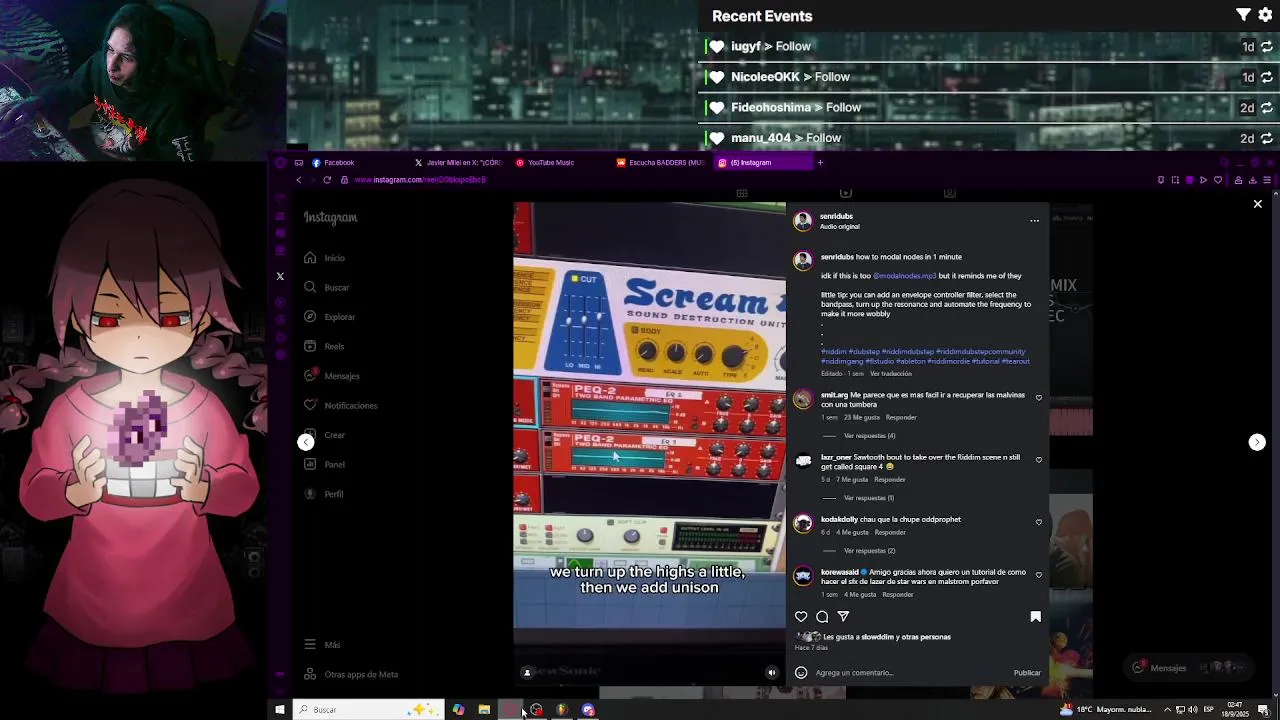Go to previous post arrow
1280x720 pixels.
point(306,442)
